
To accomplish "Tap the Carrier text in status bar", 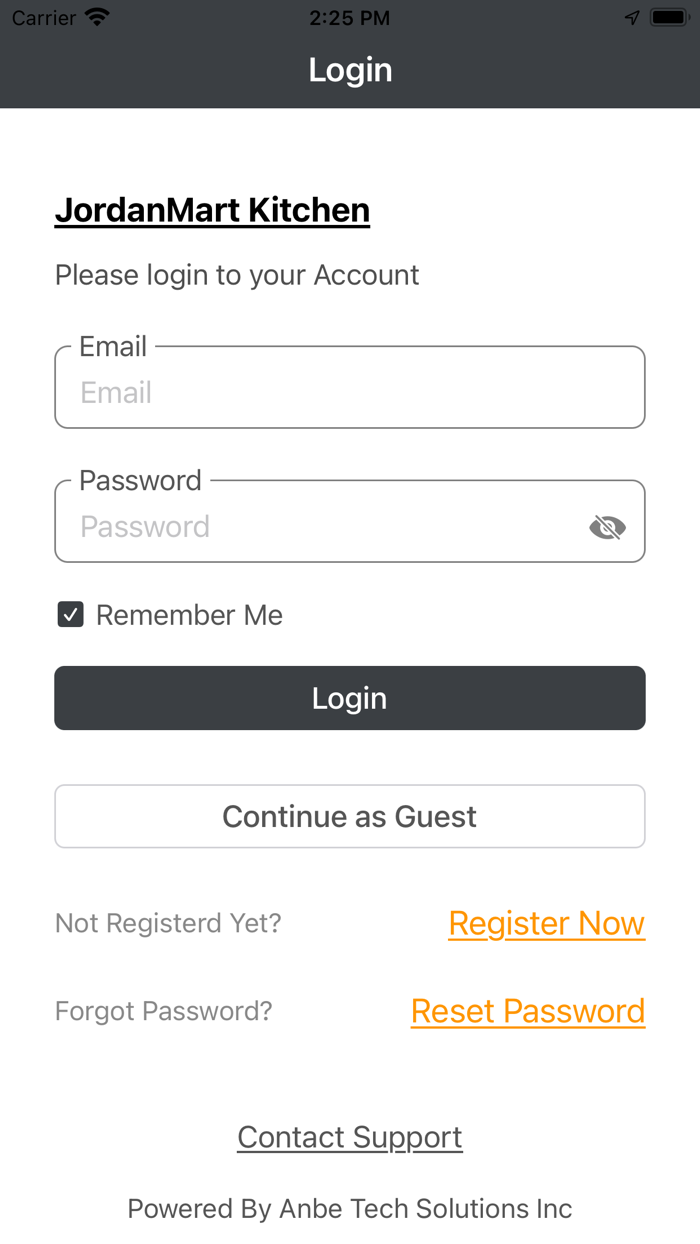I will tap(44, 17).
